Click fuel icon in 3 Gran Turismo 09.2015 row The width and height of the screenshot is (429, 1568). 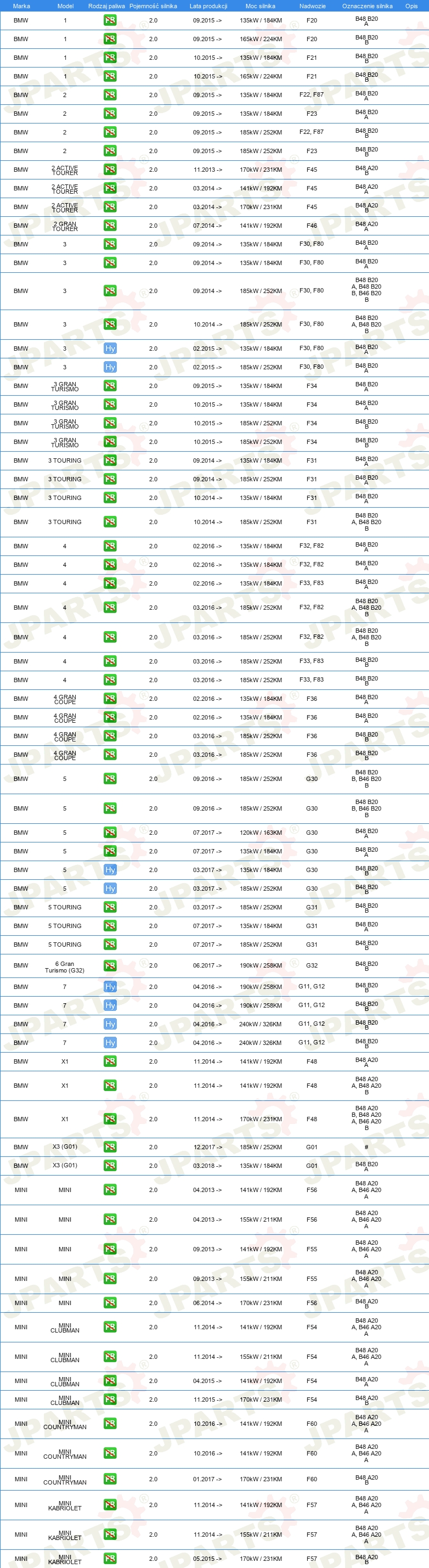pyautogui.click(x=110, y=386)
